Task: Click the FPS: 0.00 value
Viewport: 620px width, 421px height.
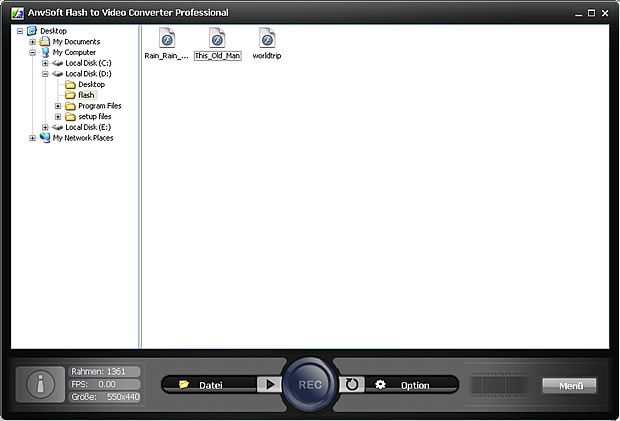Action: (105, 384)
